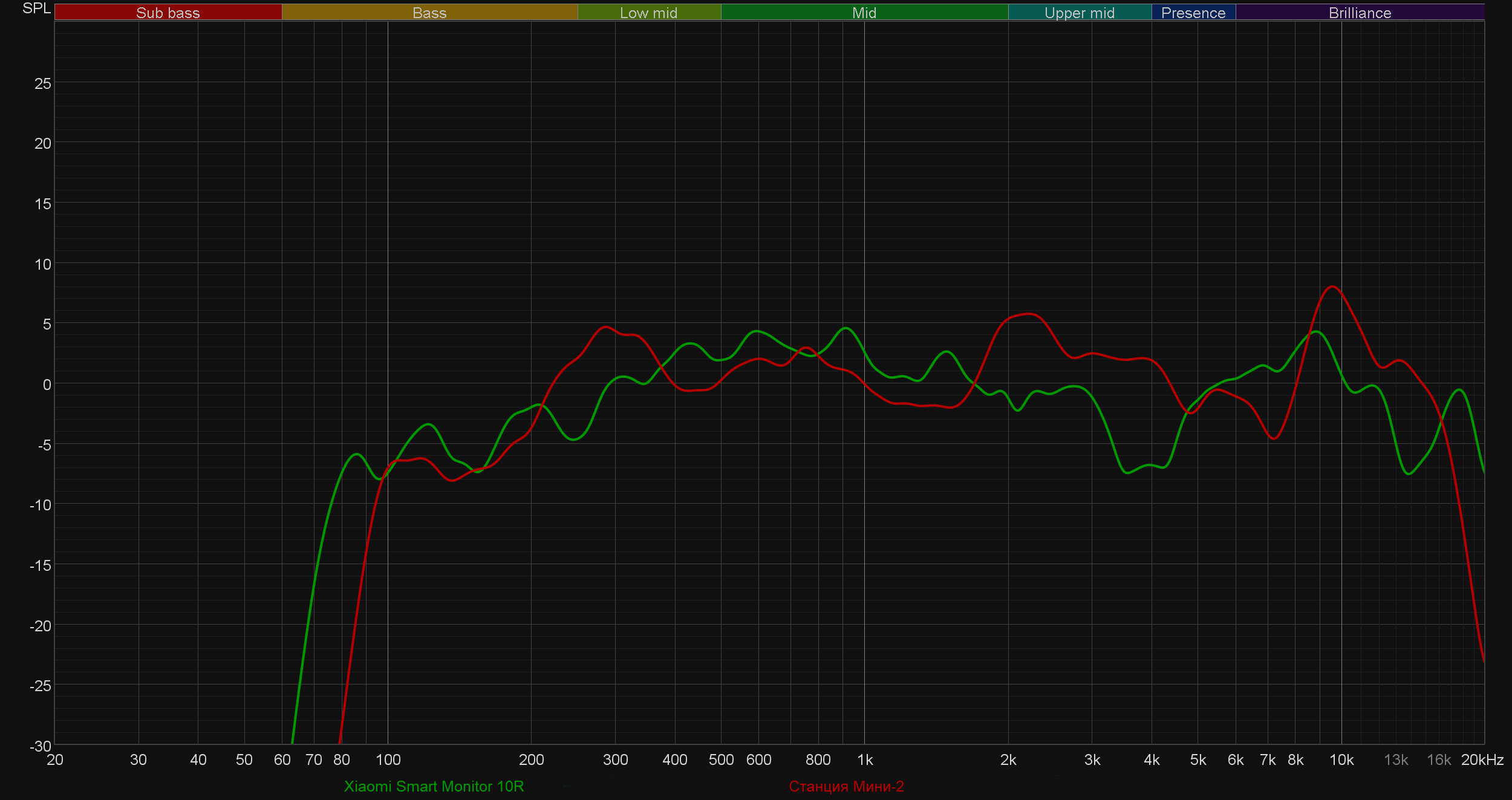Click the 10k frequency axis label

point(1341,760)
